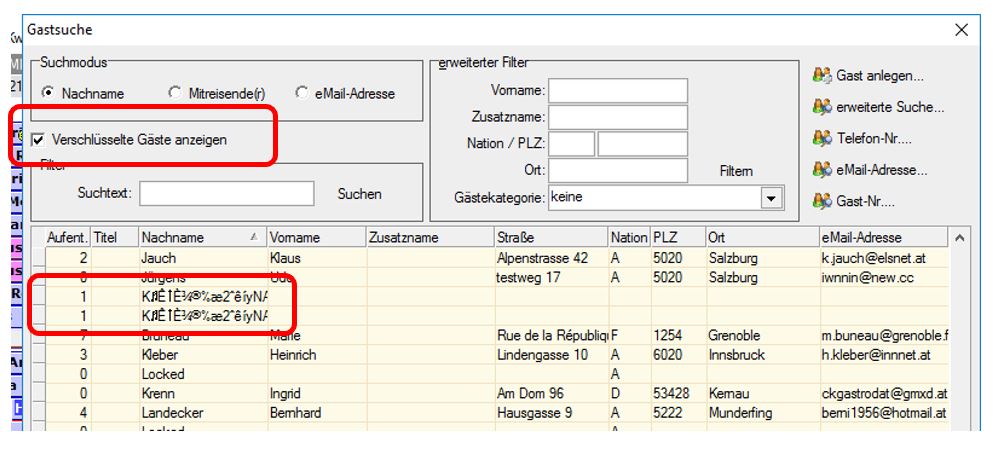The image size is (1000, 469).
Task: Click the Ort column header
Action: (x=762, y=237)
